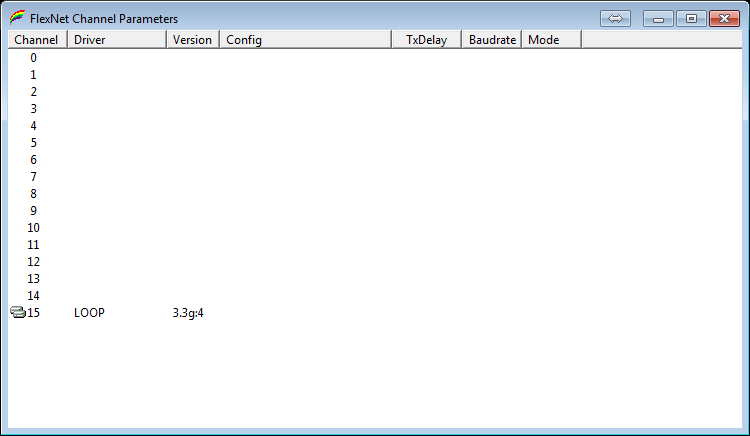Image resolution: width=750 pixels, height=436 pixels.
Task: Click the version value 3.3g:4
Action: [188, 313]
